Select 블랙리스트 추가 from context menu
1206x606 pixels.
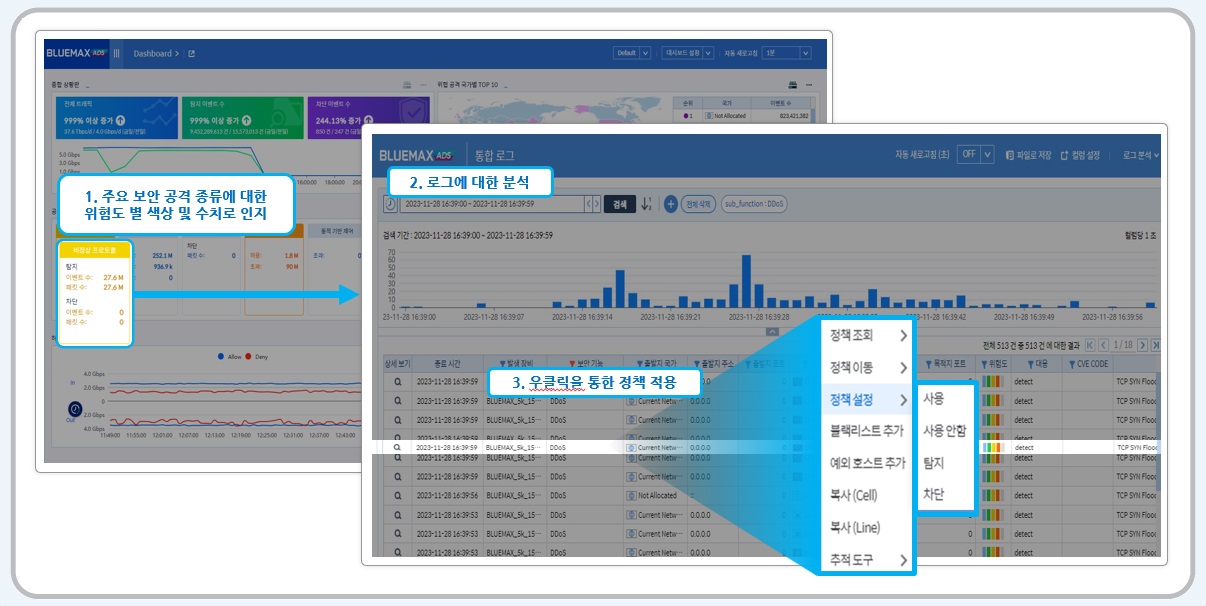point(867,431)
